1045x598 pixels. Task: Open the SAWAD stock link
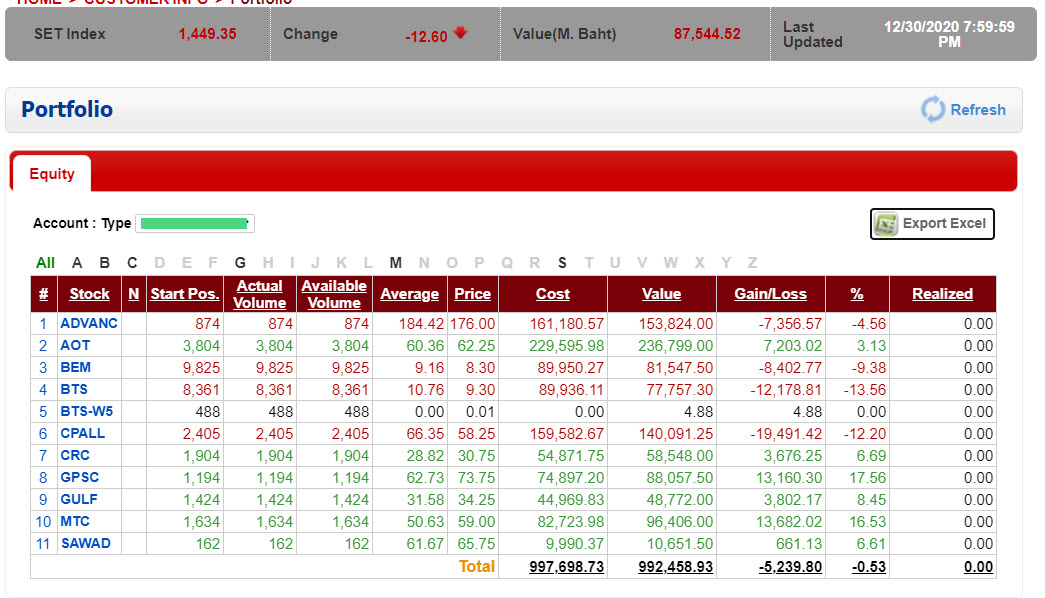tap(86, 543)
